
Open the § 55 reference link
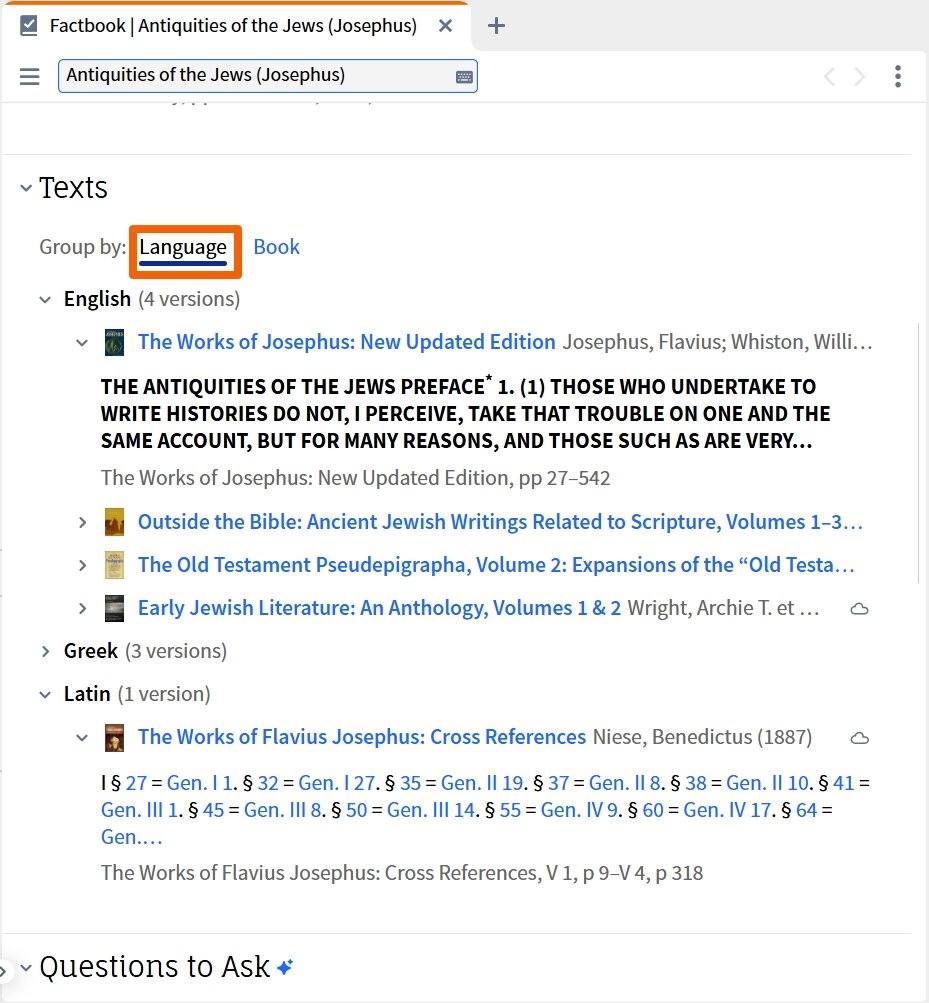coord(511,810)
